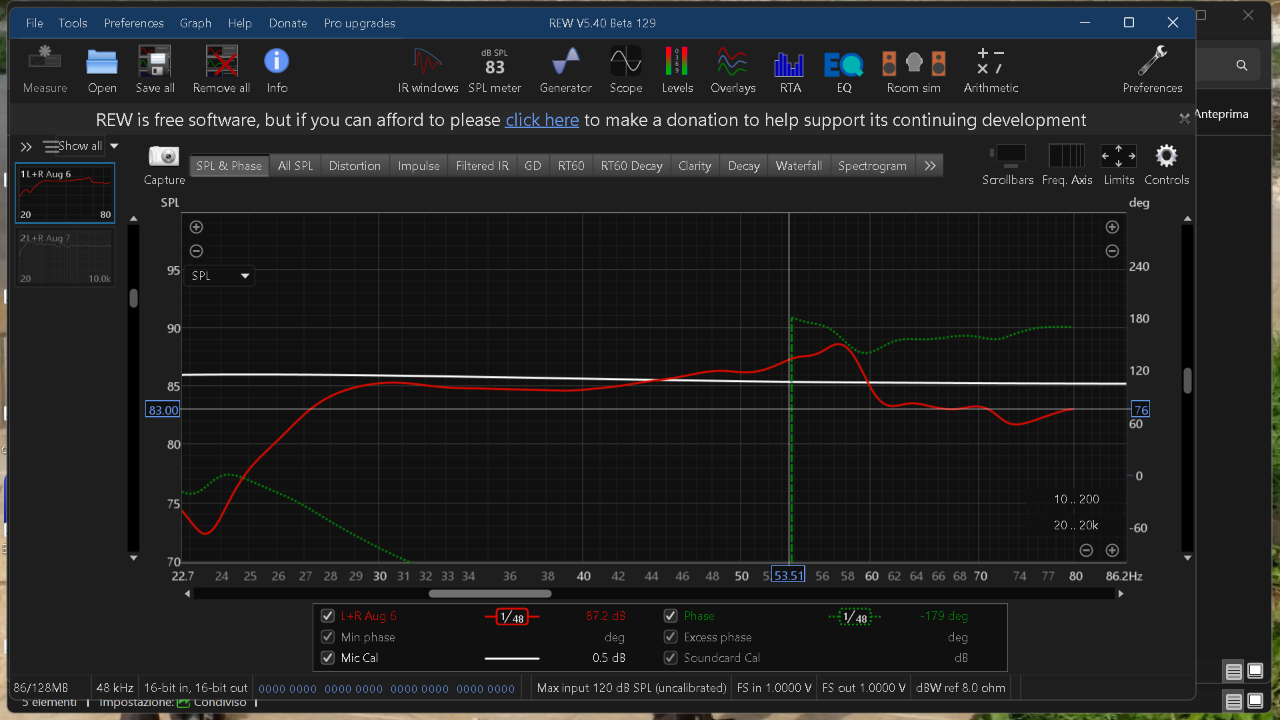
Task: Collapse the measurements panel with >> arrows
Action: [26, 147]
